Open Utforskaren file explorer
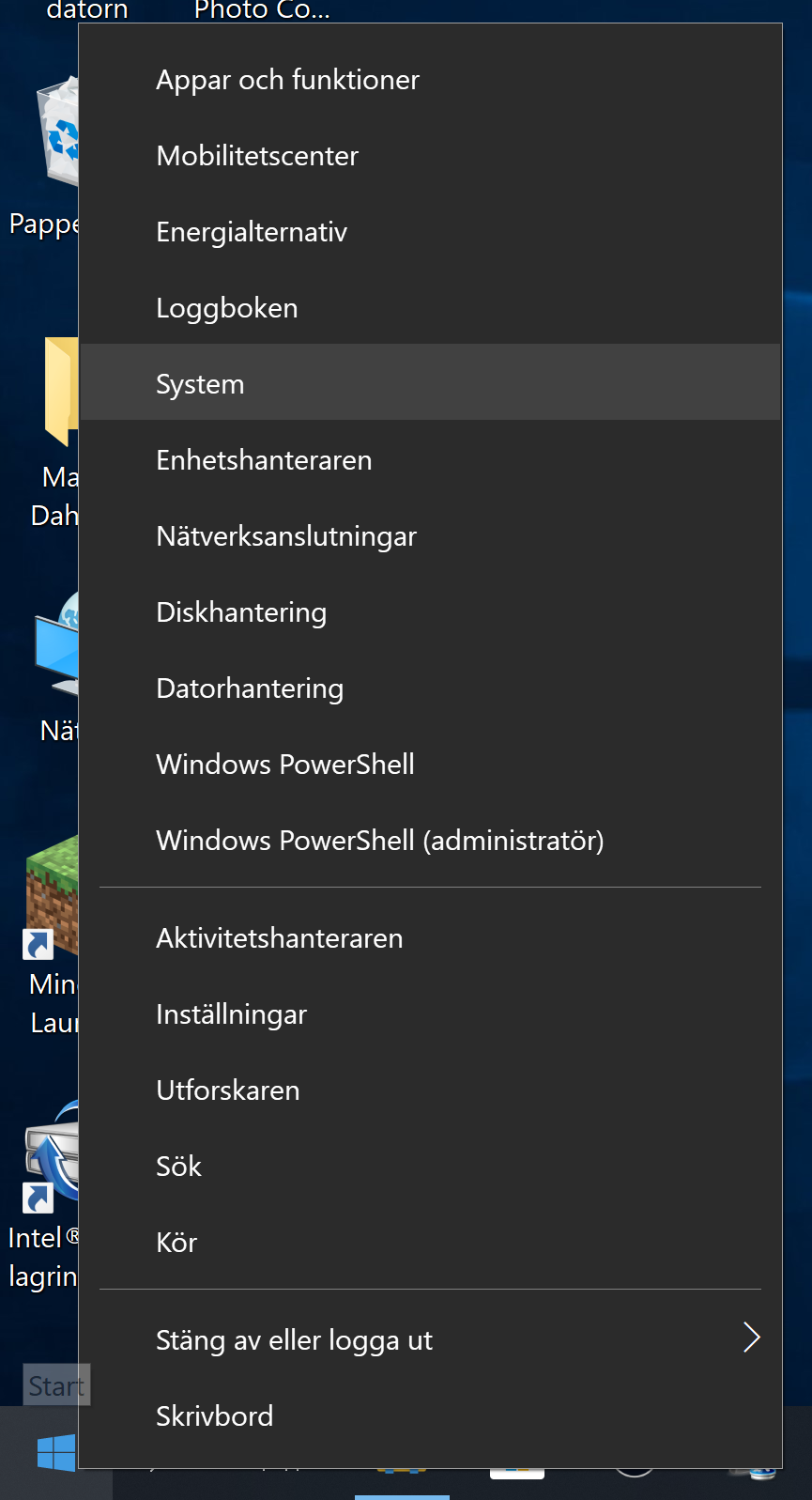Image resolution: width=812 pixels, height=1500 pixels. 430,1090
